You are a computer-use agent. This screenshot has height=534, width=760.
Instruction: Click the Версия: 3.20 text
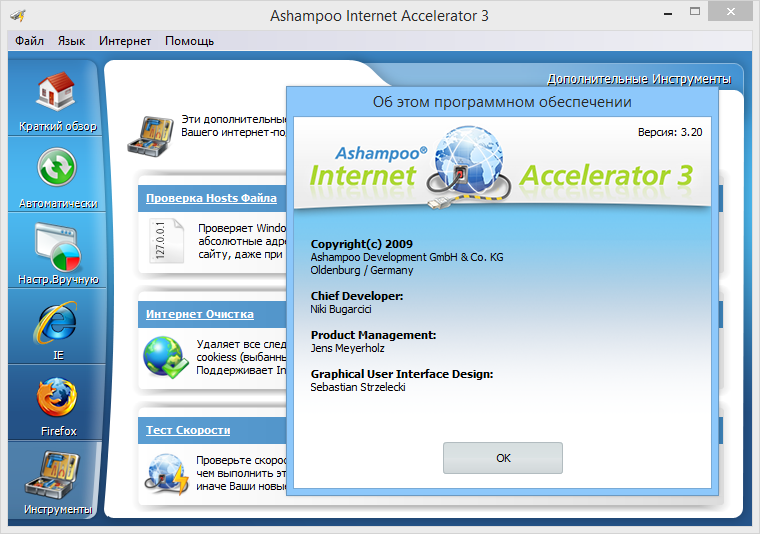coord(670,132)
